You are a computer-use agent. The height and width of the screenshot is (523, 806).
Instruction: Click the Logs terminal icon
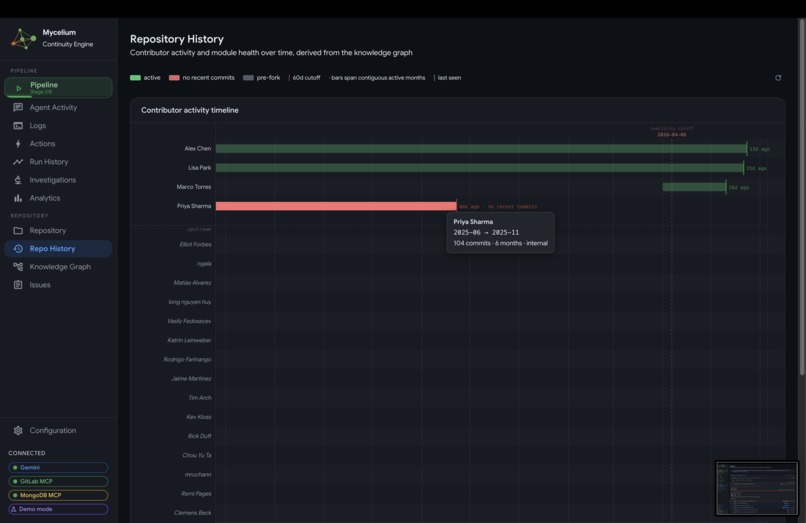pos(18,125)
